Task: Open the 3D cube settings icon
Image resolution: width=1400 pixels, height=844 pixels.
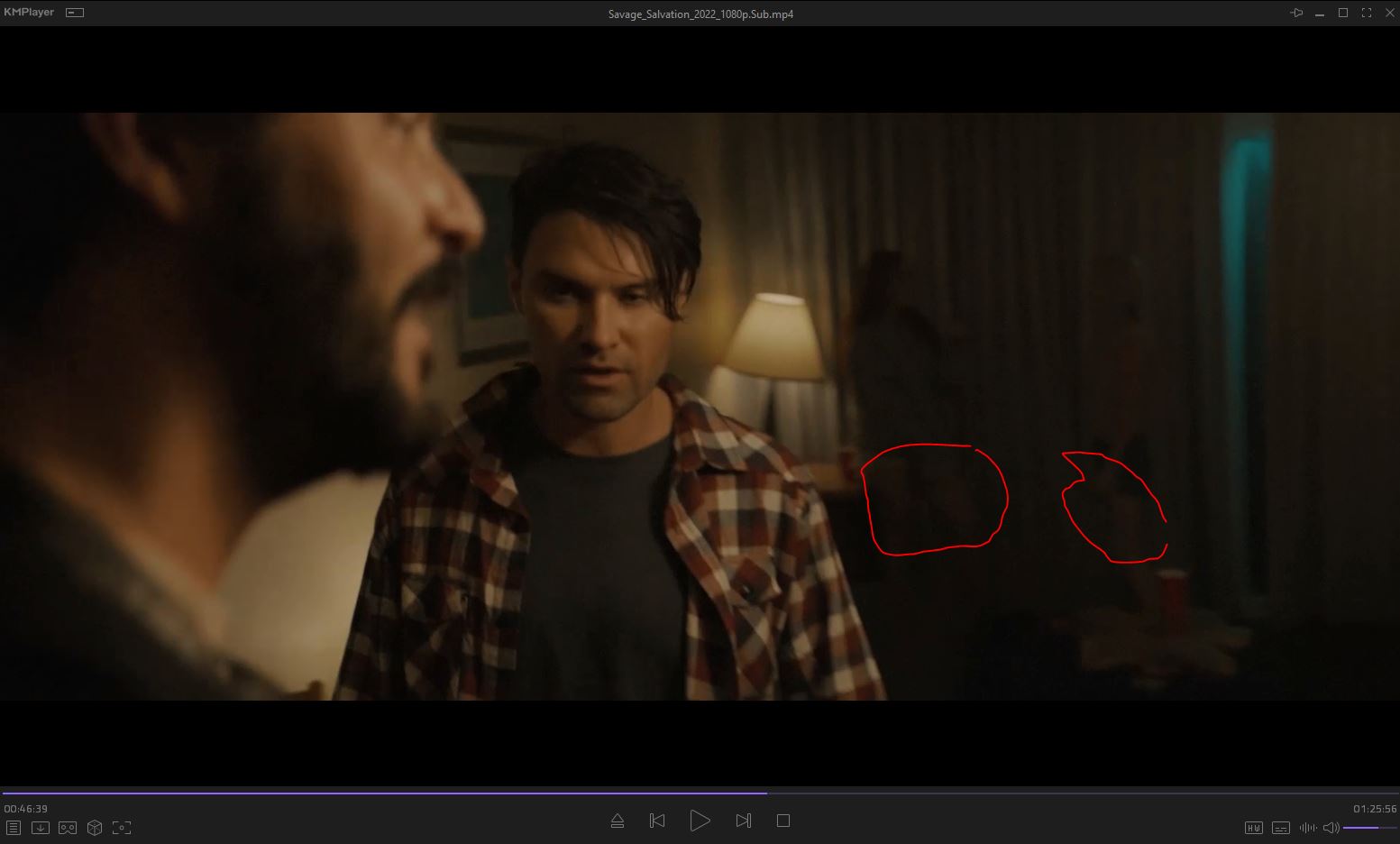Action: 95,828
